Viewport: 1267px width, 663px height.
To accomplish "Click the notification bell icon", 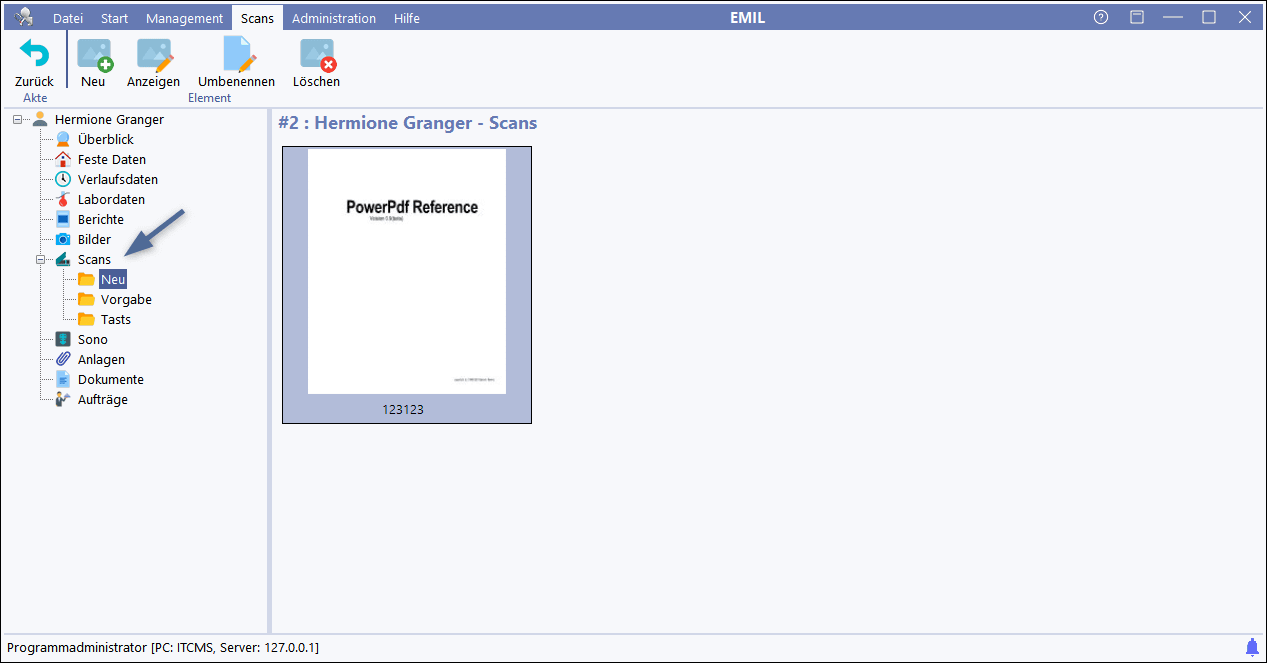I will pyautogui.click(x=1252, y=646).
